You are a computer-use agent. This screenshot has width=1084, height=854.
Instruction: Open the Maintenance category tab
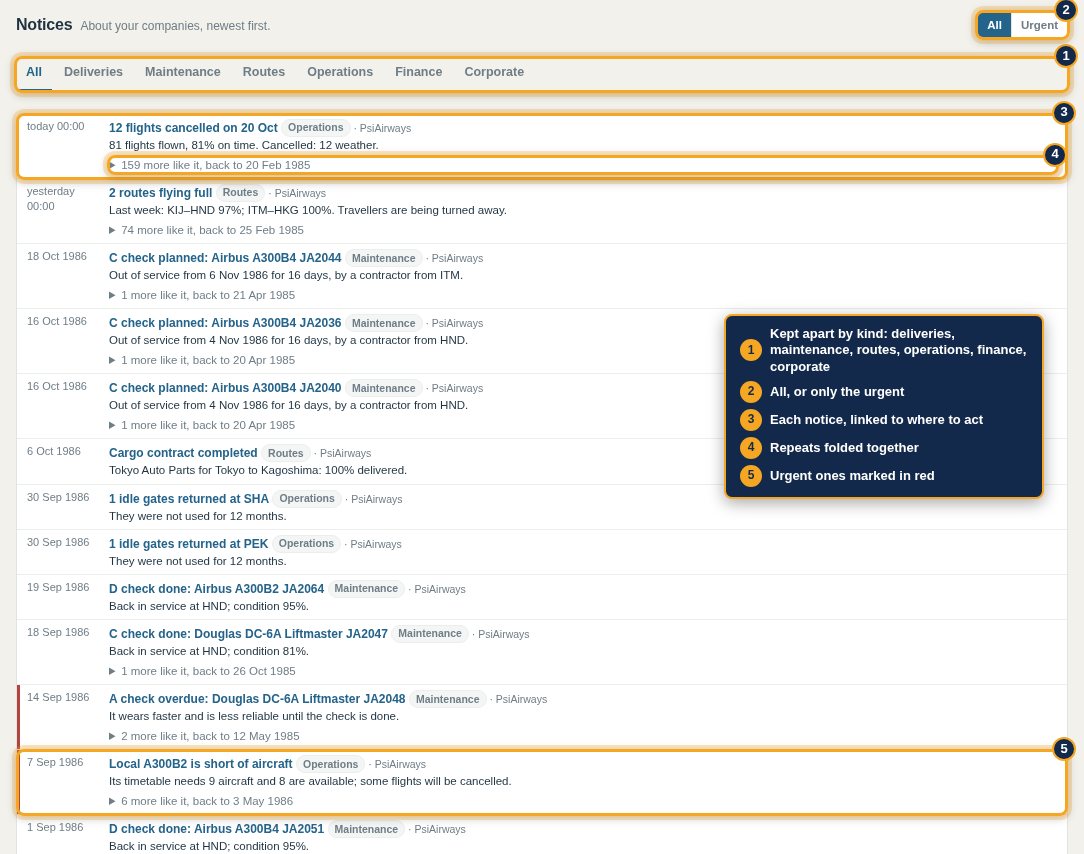click(183, 72)
